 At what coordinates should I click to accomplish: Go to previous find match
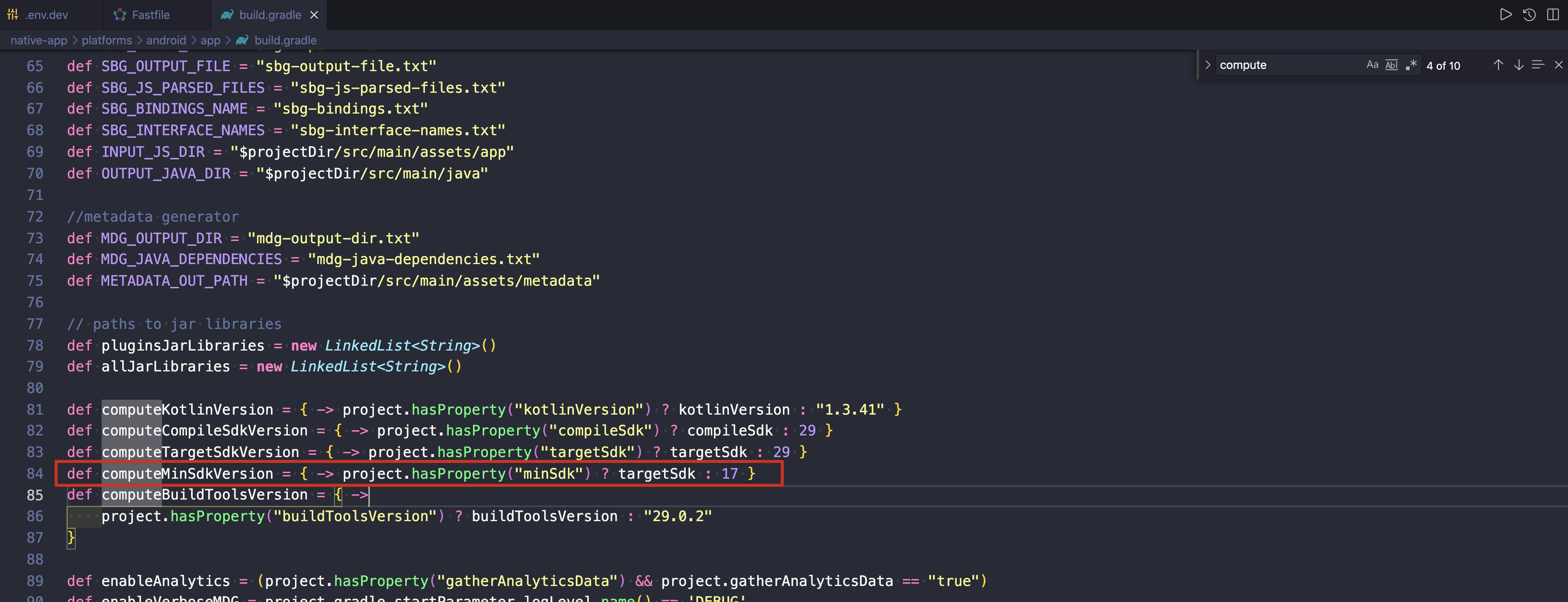point(1498,65)
